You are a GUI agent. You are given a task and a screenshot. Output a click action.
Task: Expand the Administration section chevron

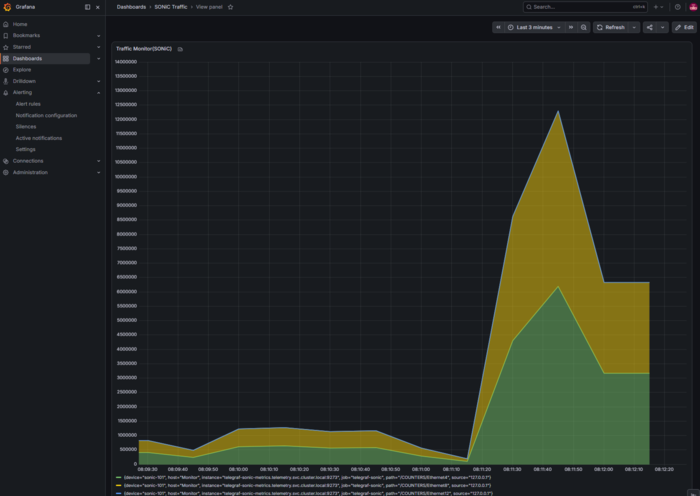99,172
